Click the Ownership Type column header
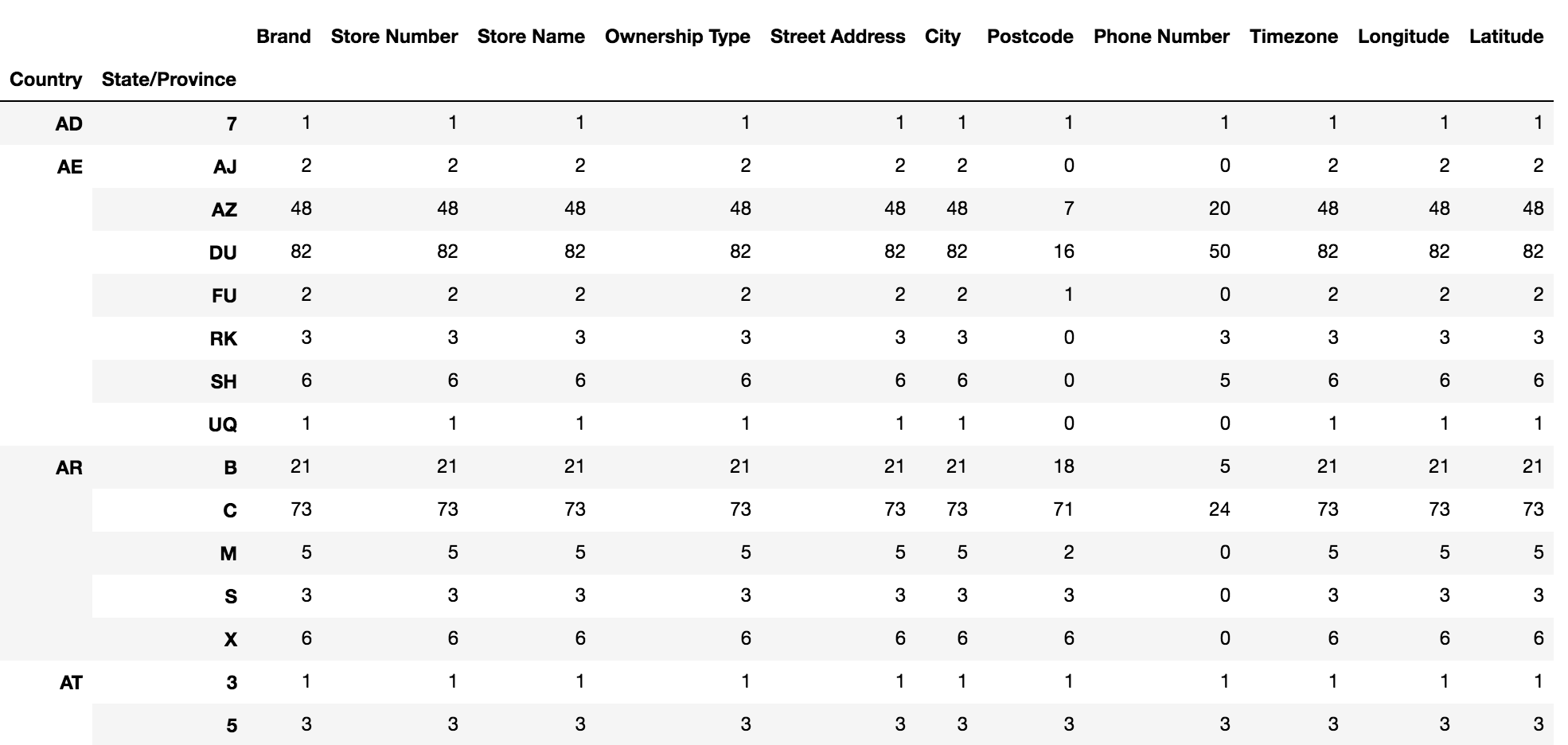 click(x=677, y=37)
